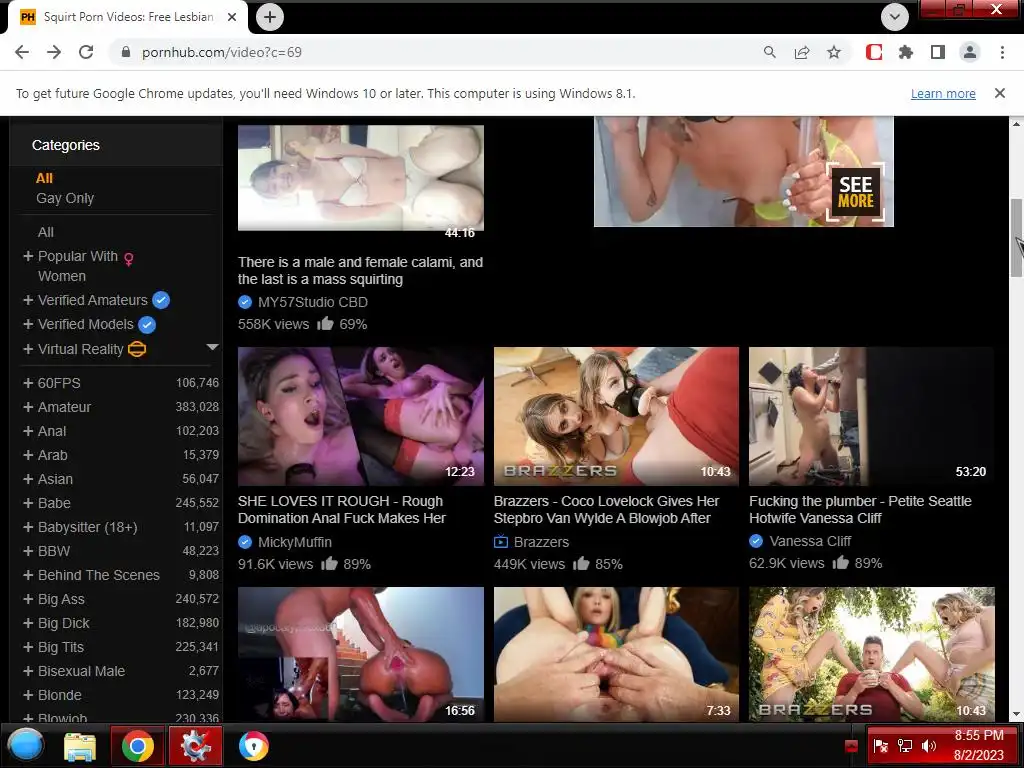Toggle the browser side panel icon
Viewport: 1024px width, 768px height.
click(x=938, y=52)
